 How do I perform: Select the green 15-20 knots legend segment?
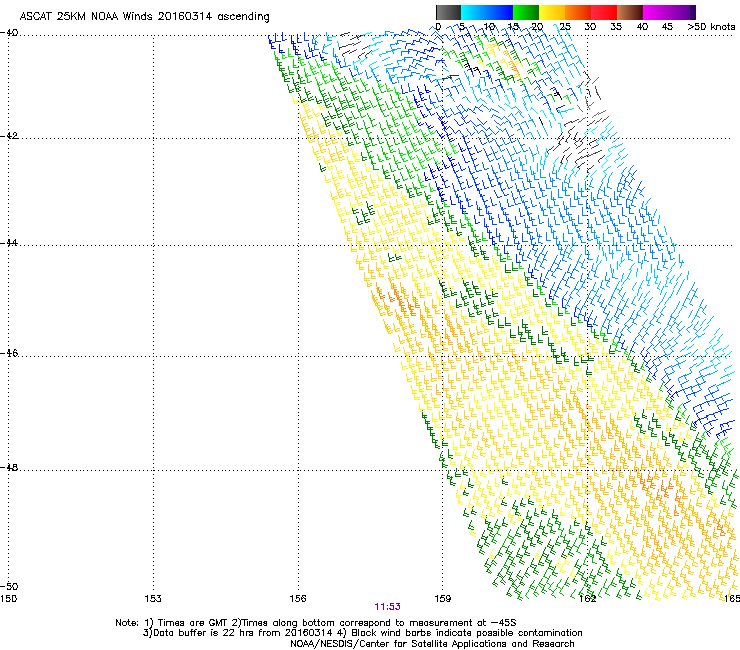coord(526,12)
